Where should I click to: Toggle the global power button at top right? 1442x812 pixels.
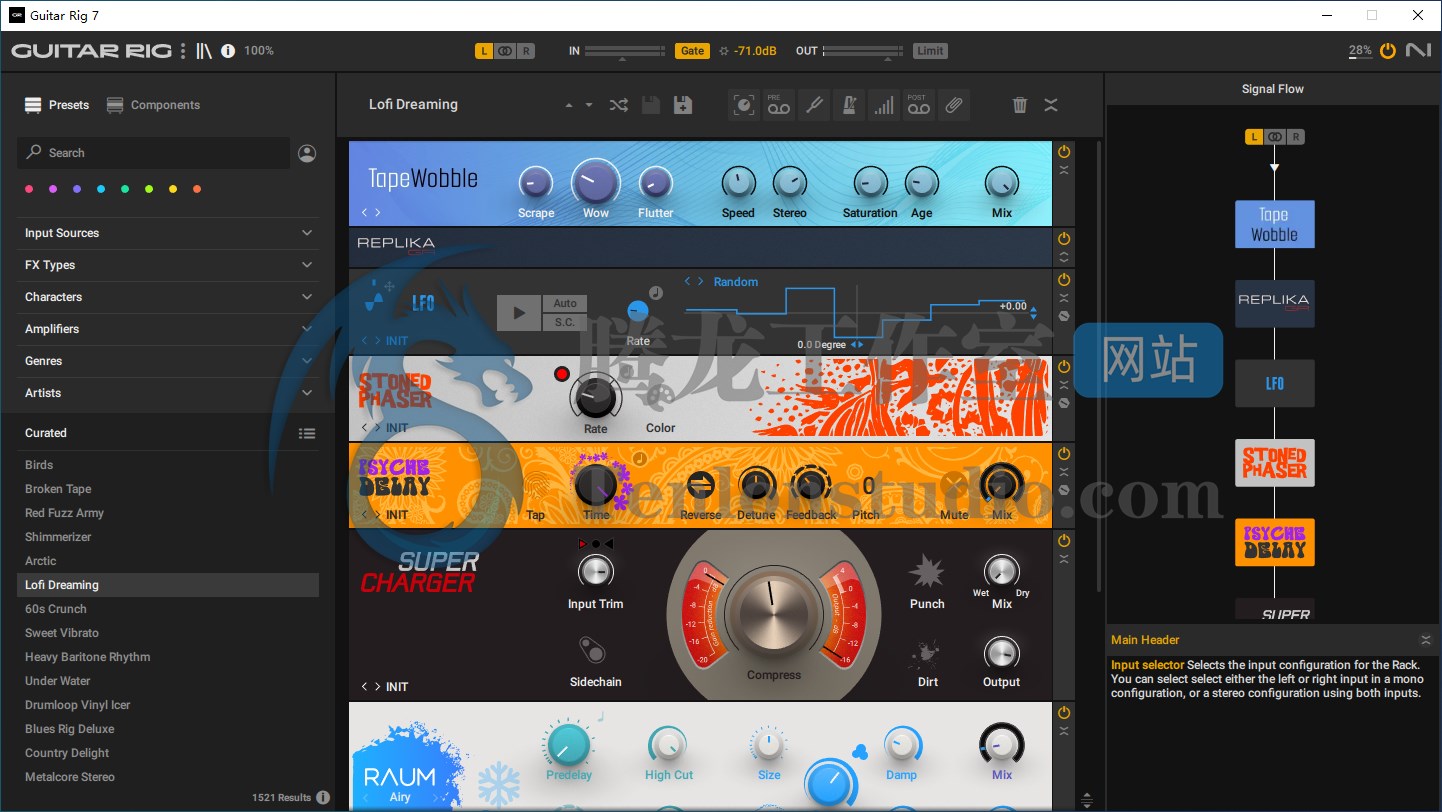coord(1387,51)
